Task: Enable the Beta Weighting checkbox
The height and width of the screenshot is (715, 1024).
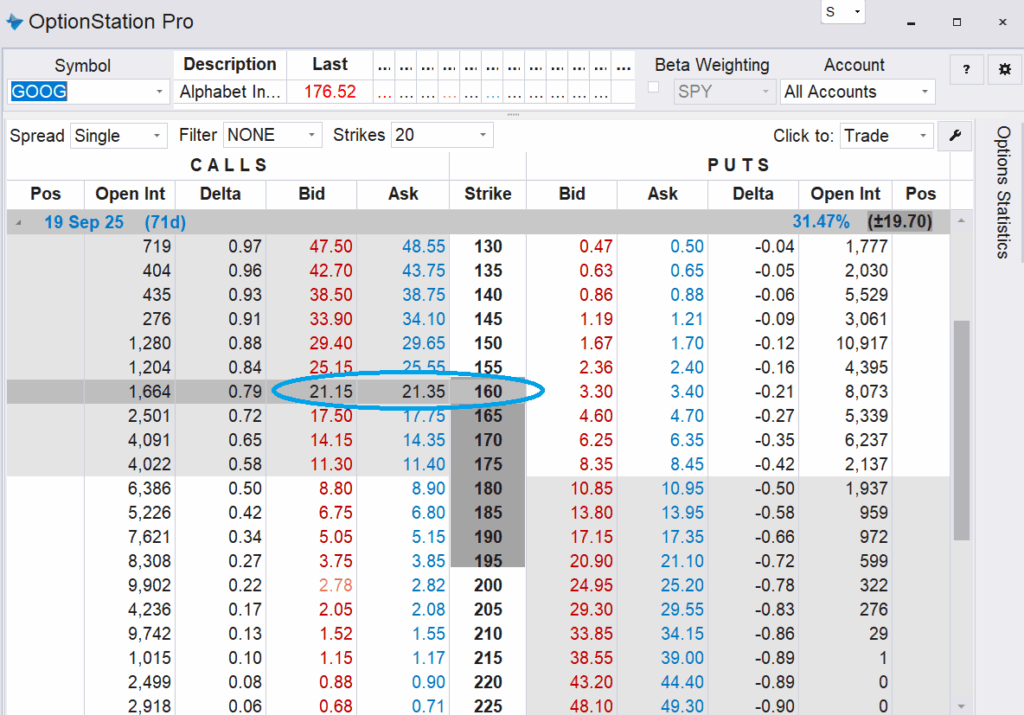Action: [x=653, y=88]
